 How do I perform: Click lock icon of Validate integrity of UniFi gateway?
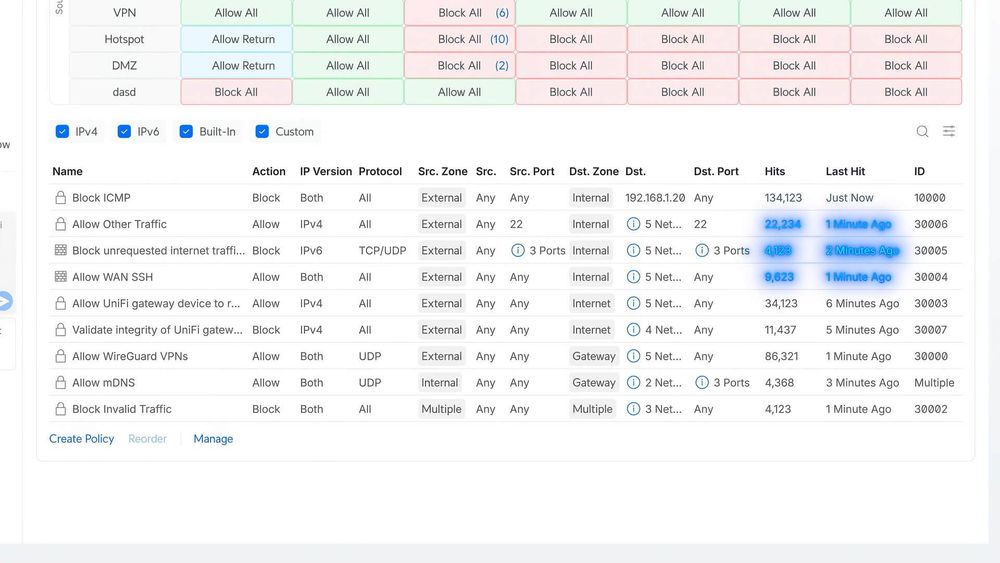pos(61,330)
